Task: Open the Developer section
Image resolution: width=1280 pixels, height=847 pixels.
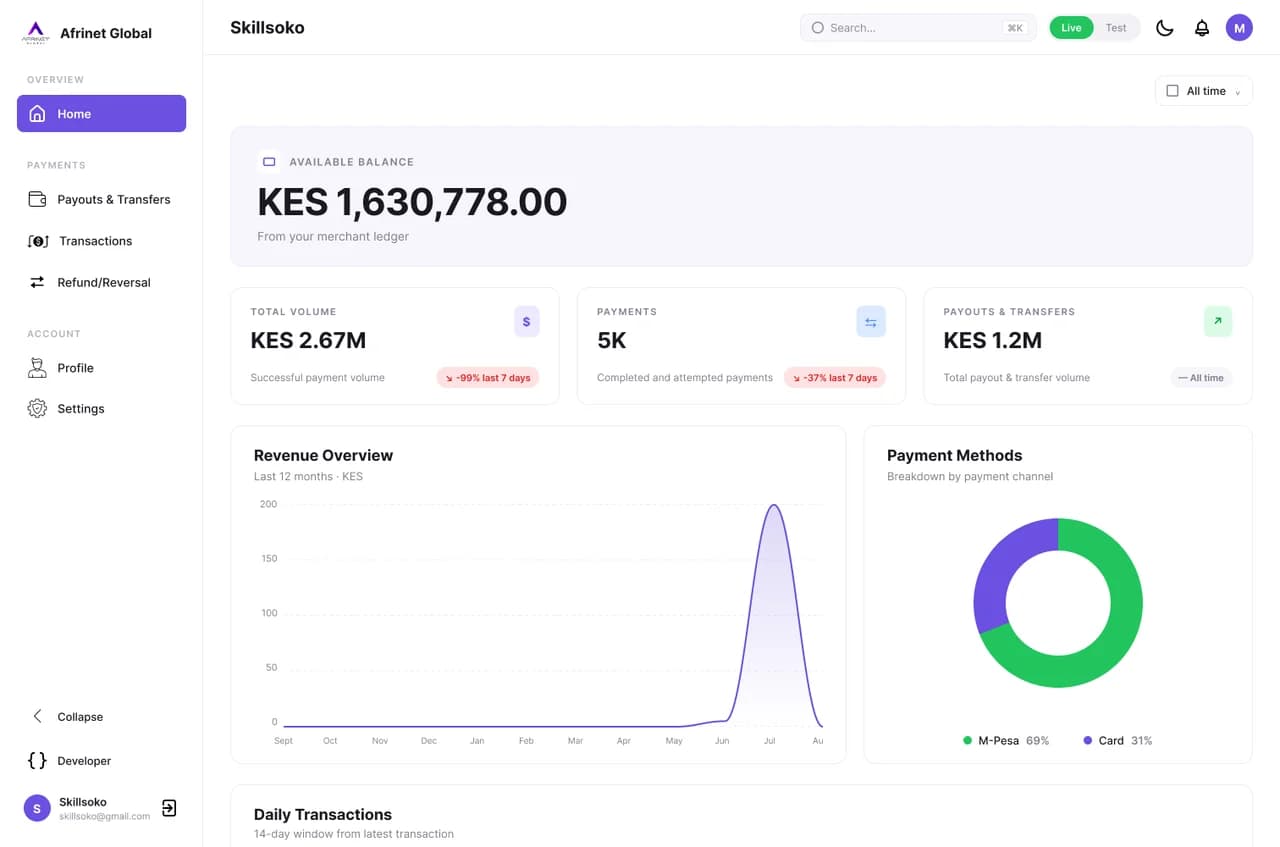Action: [x=101, y=760]
